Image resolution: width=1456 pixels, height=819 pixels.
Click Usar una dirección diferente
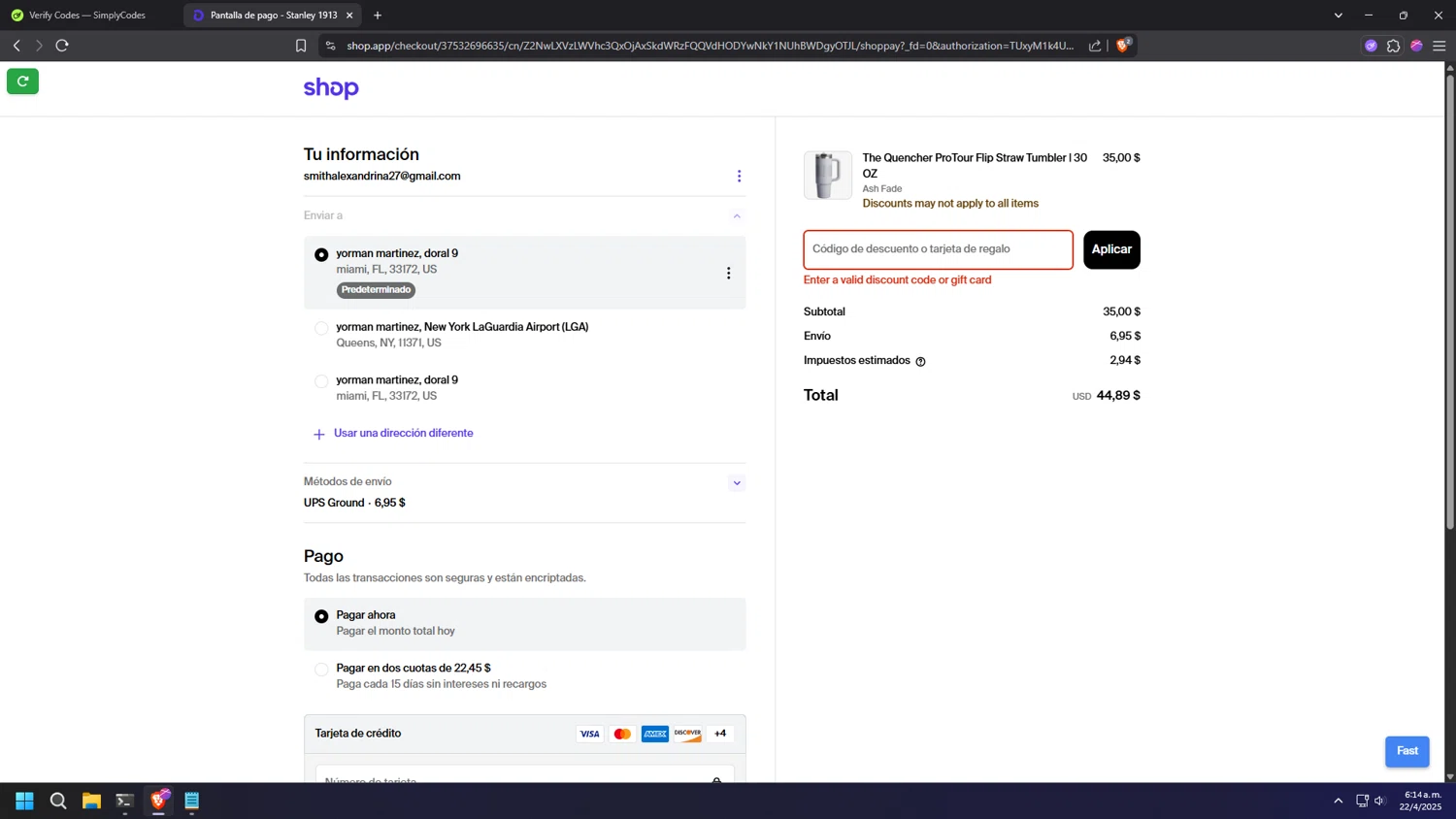[x=404, y=434]
